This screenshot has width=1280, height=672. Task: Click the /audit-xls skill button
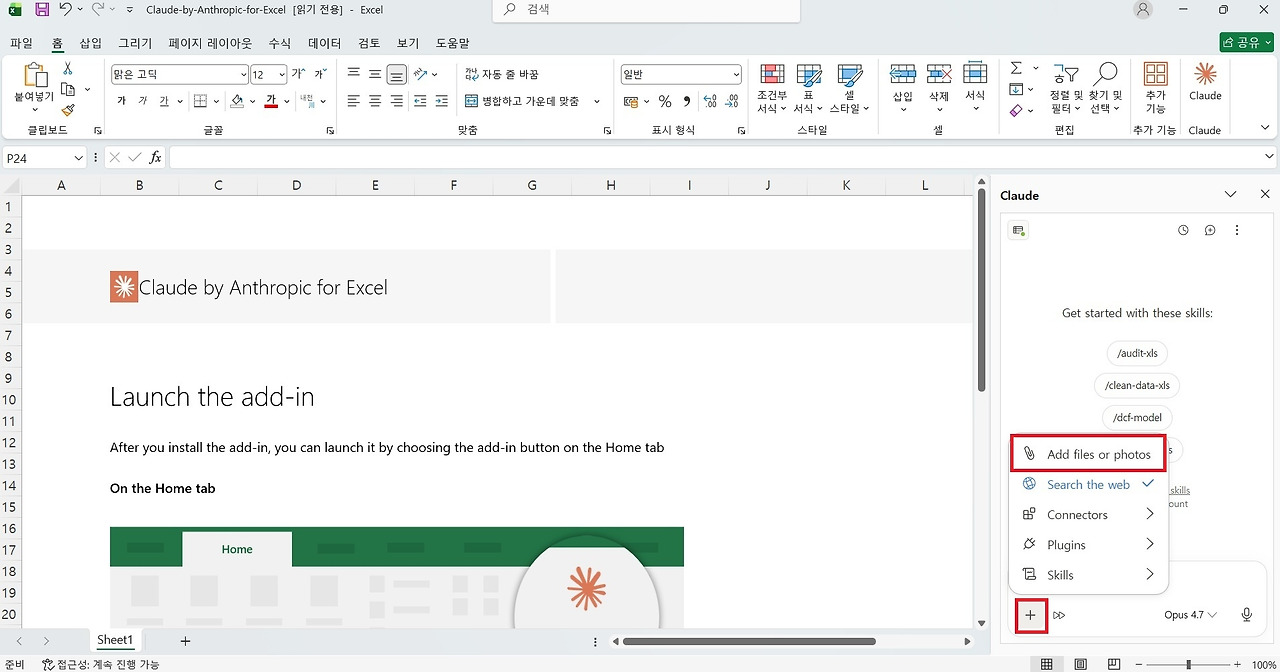pyautogui.click(x=1137, y=353)
